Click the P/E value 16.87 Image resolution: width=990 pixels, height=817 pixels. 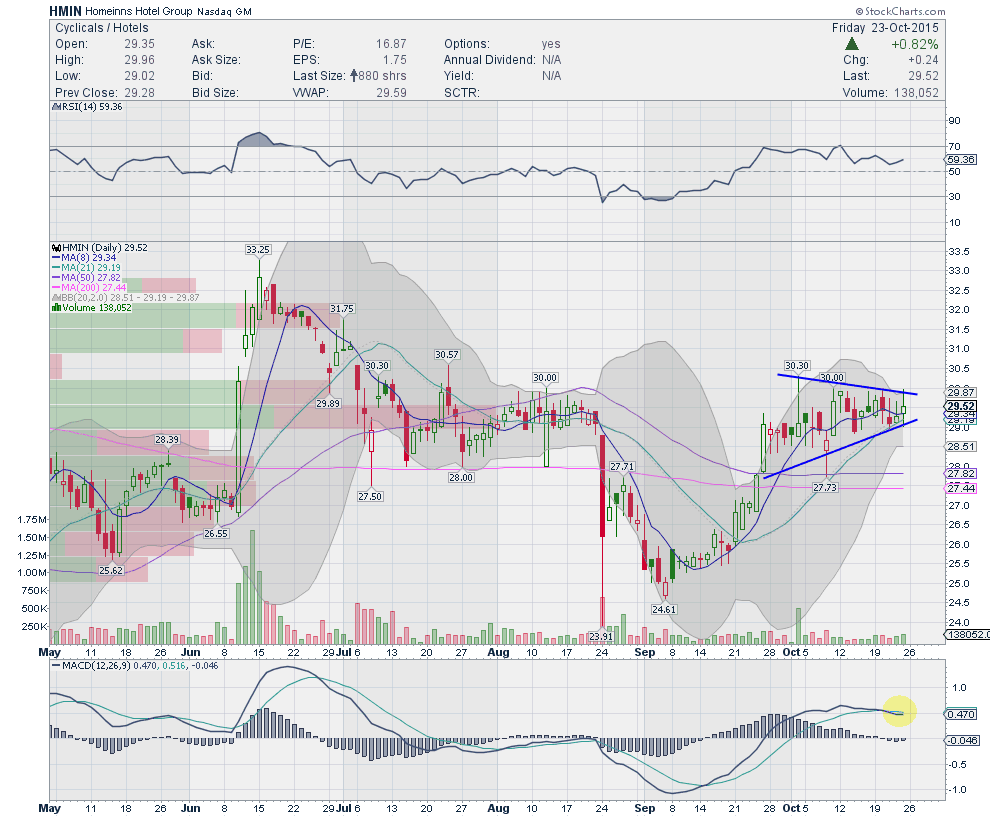click(x=391, y=44)
